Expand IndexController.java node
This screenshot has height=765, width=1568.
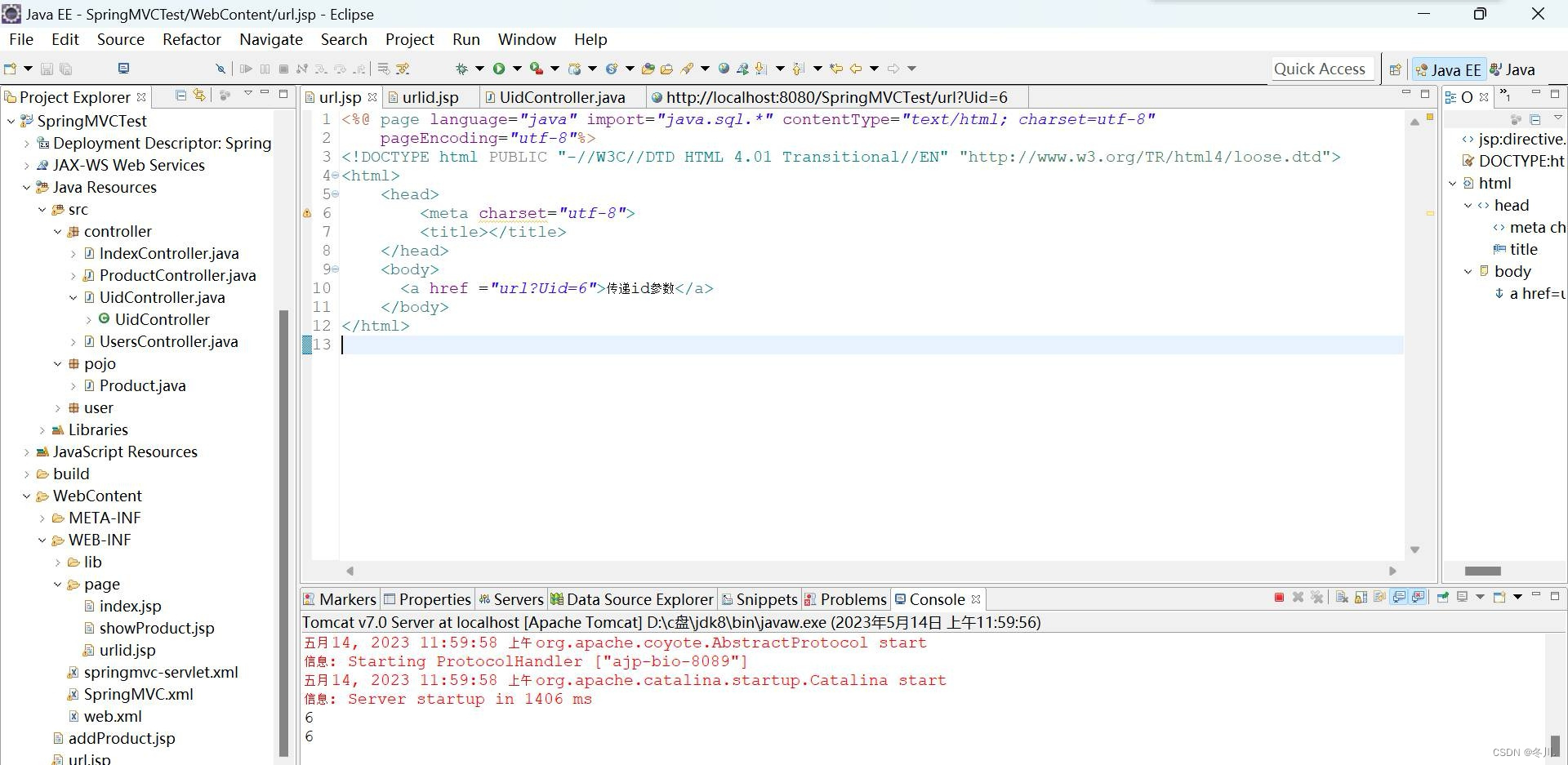click(73, 253)
